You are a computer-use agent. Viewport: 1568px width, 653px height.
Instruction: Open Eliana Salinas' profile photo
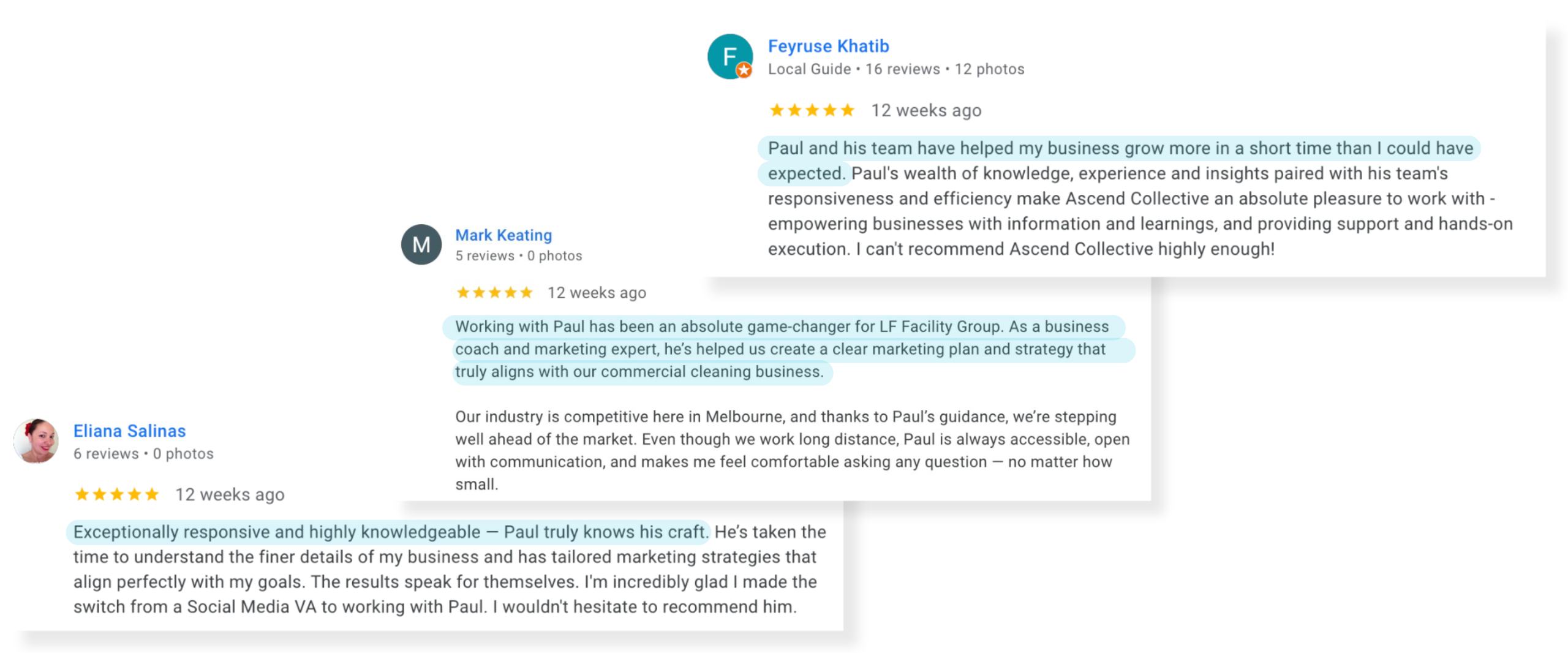pos(36,440)
